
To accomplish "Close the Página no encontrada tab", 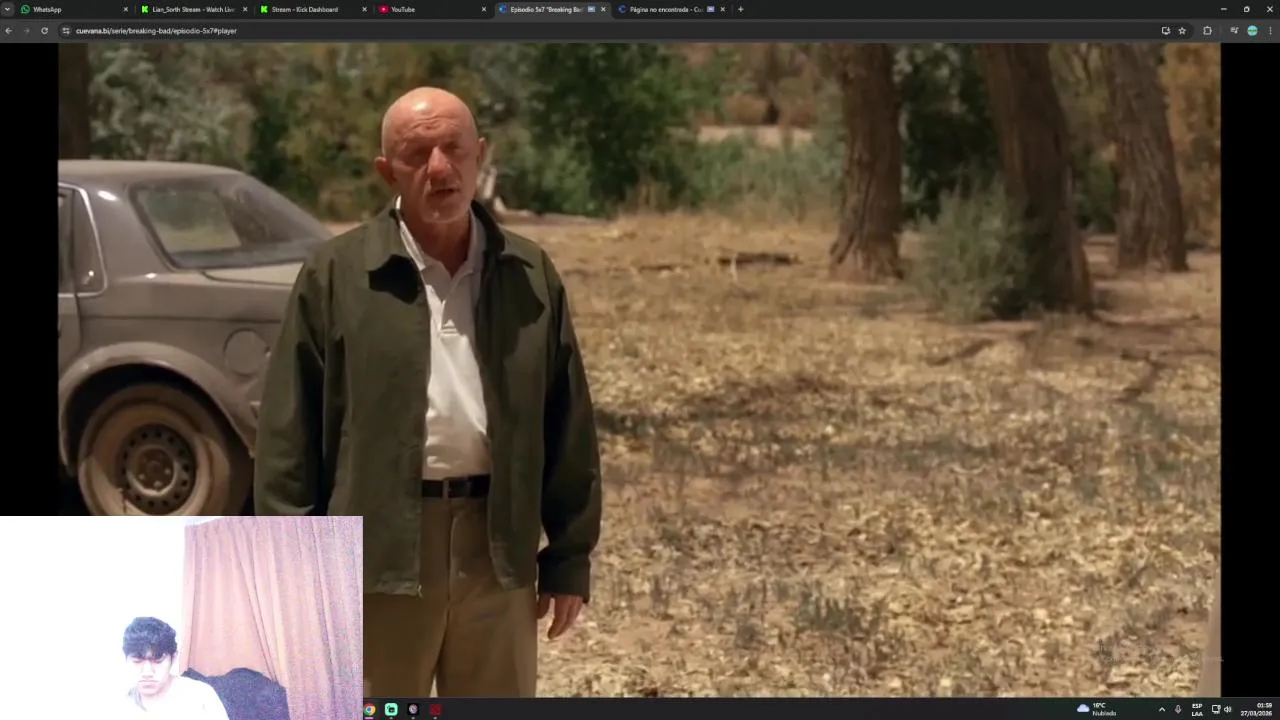I will pos(723,9).
